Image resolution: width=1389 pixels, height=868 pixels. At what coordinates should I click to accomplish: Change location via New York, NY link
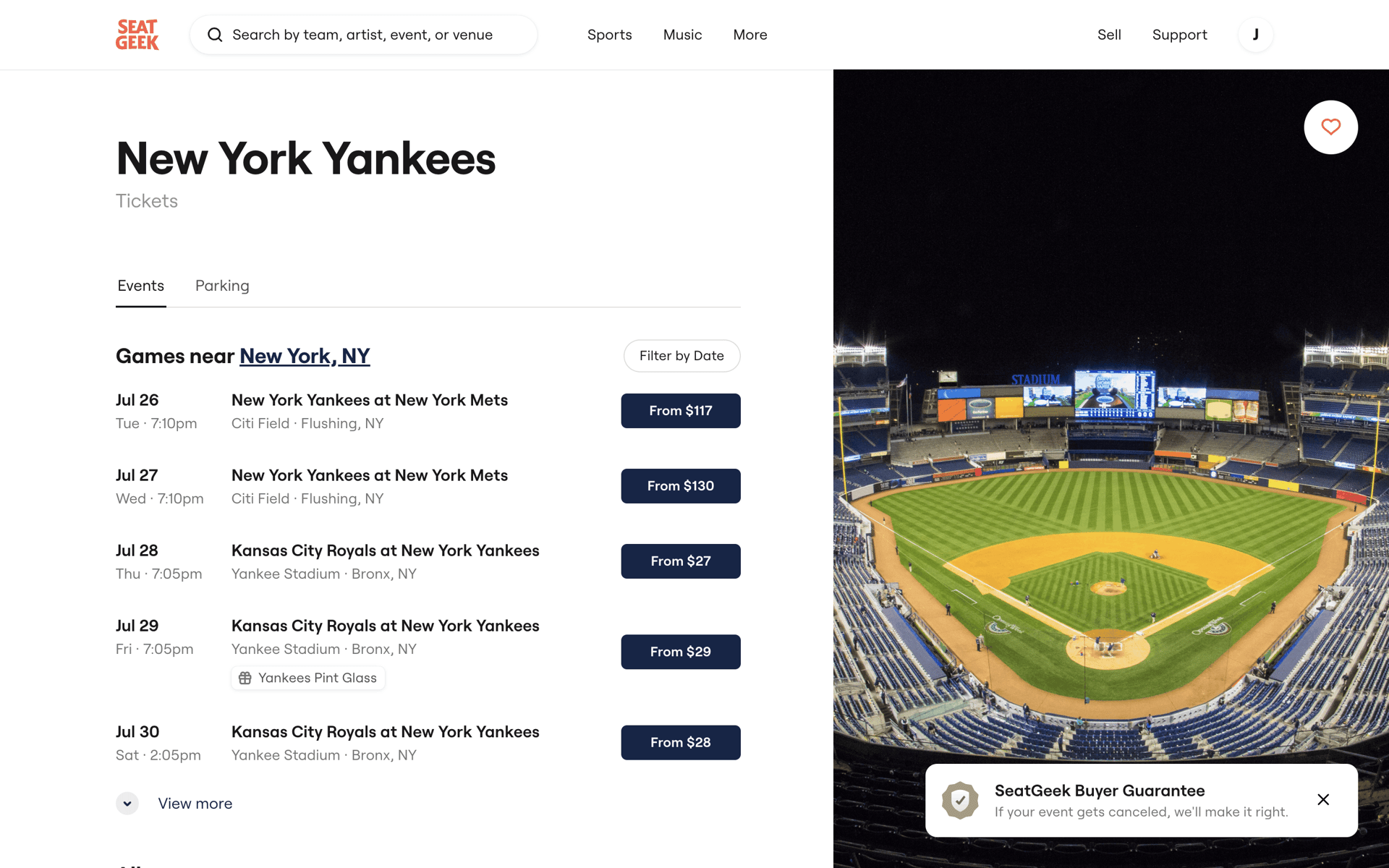click(x=305, y=356)
